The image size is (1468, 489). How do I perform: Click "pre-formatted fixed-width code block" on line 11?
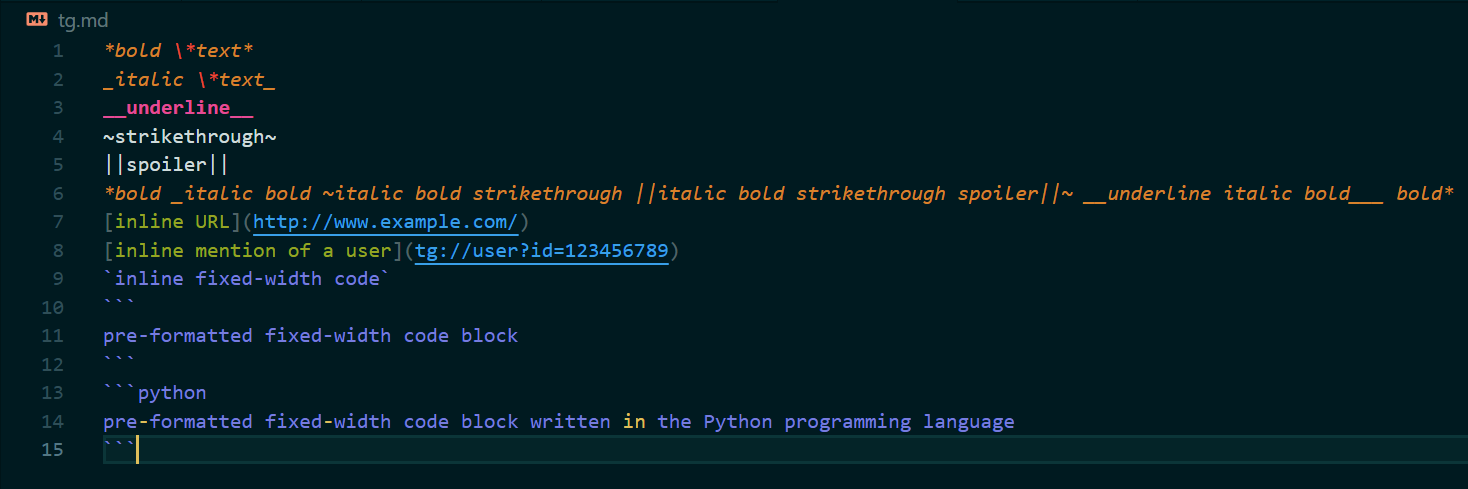pos(311,336)
